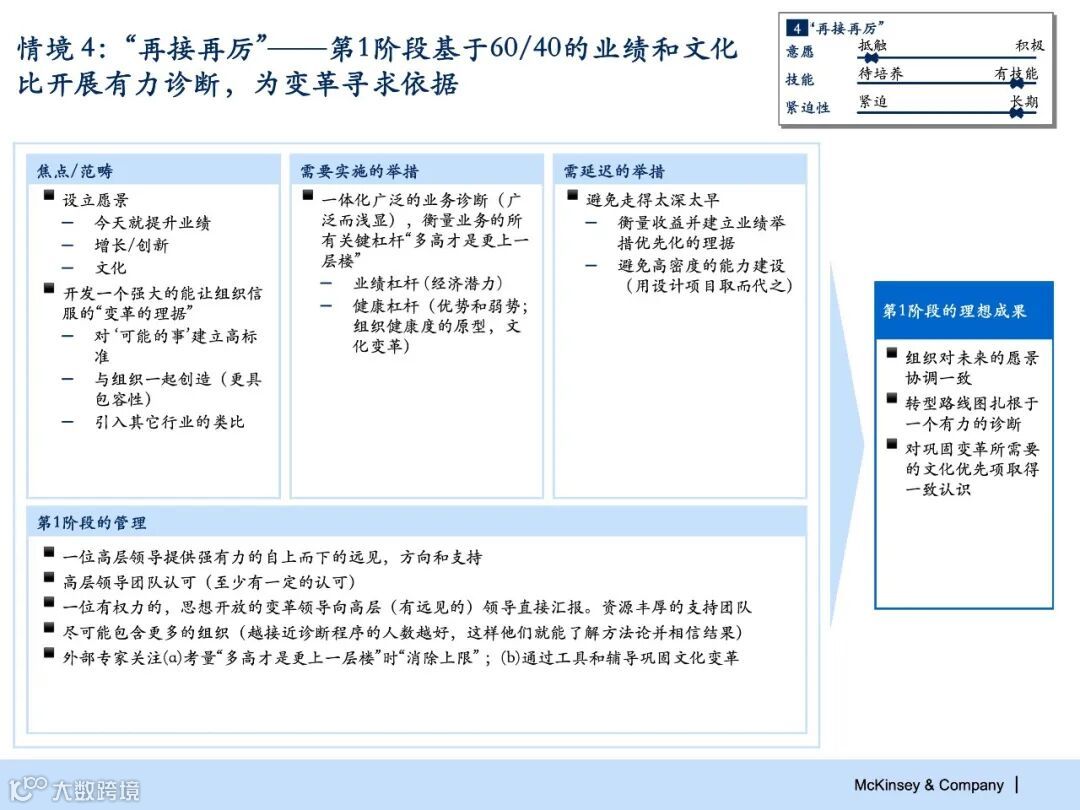Click the blue '第1阶段的理想成果' header box
The height and width of the screenshot is (810, 1080).
[x=964, y=311]
